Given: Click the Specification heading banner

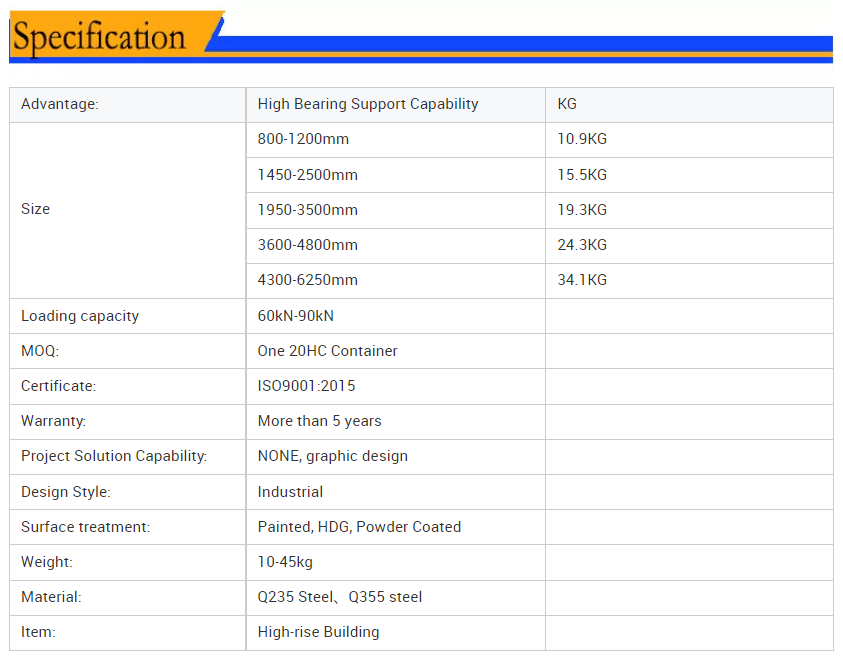Looking at the screenshot, I should coord(421,37).
